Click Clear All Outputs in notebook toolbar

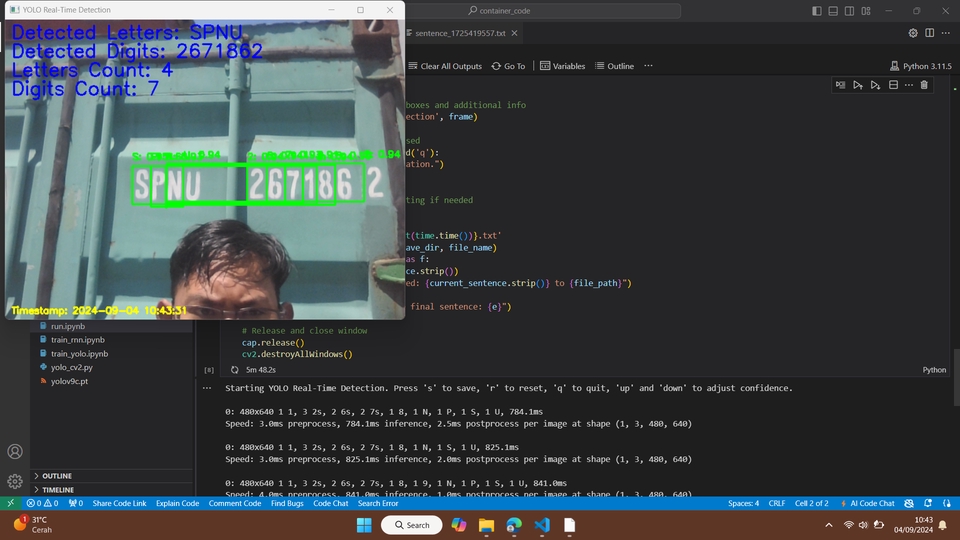(445, 66)
